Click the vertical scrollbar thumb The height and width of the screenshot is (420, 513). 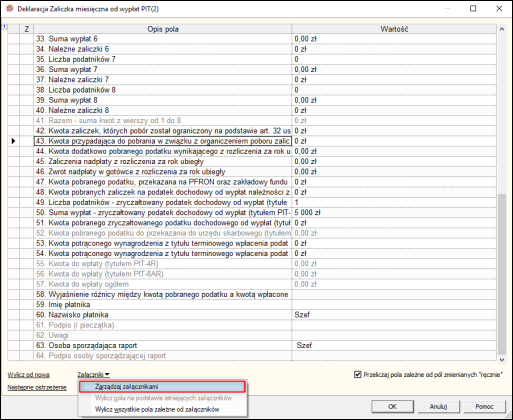tap(502, 274)
